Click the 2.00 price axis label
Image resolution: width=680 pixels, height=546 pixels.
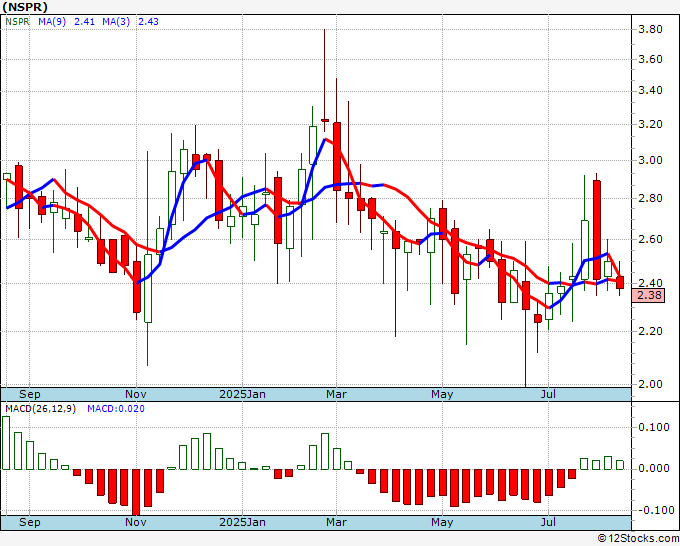(651, 384)
